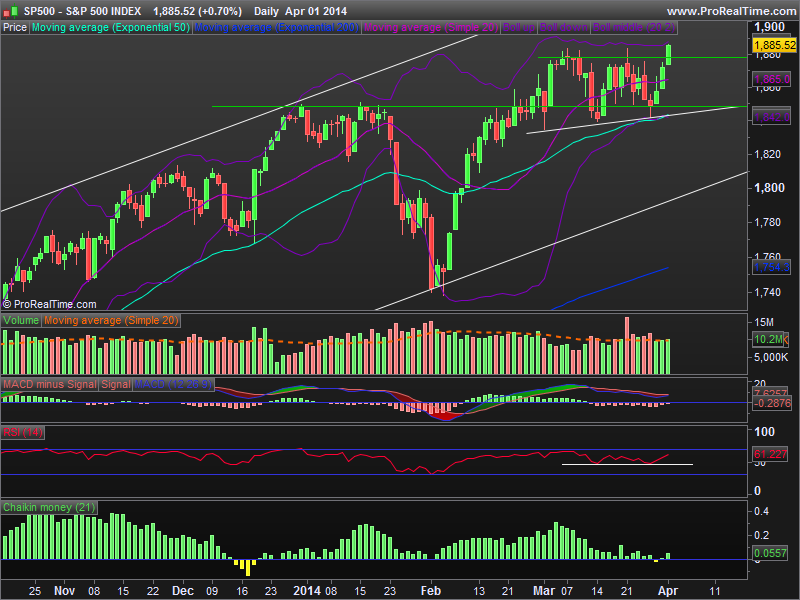Screen dimensions: 800x600
Task: Click the 07 date label after Mar
Action: [567, 591]
